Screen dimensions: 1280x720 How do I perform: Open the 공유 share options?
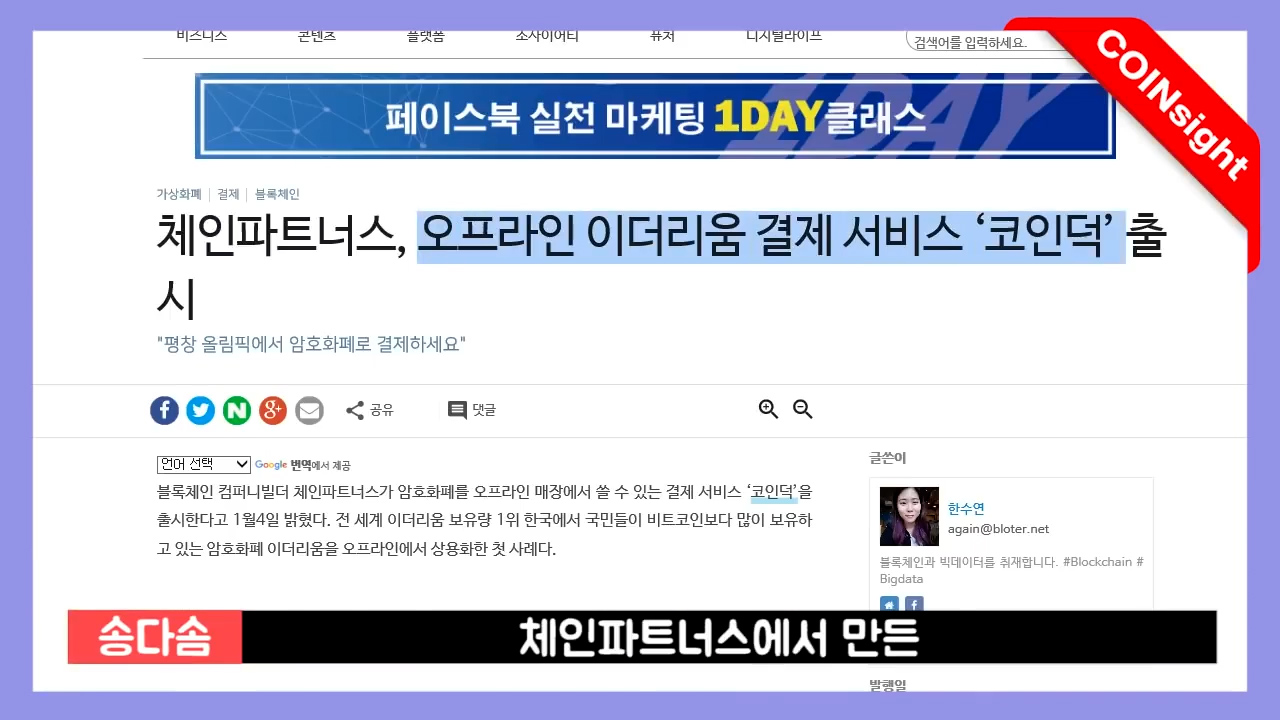coord(369,410)
